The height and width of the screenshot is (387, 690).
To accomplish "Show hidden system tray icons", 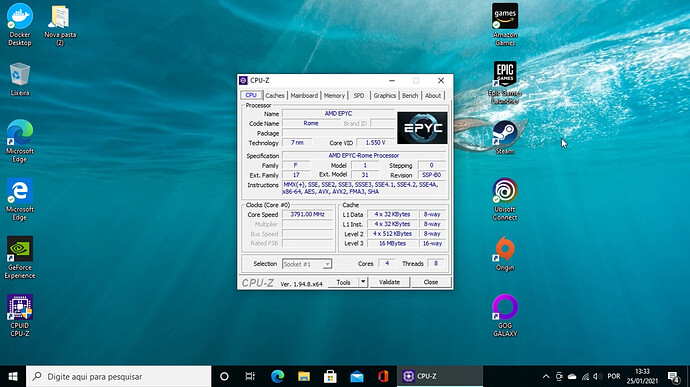I will pyautogui.click(x=546, y=376).
